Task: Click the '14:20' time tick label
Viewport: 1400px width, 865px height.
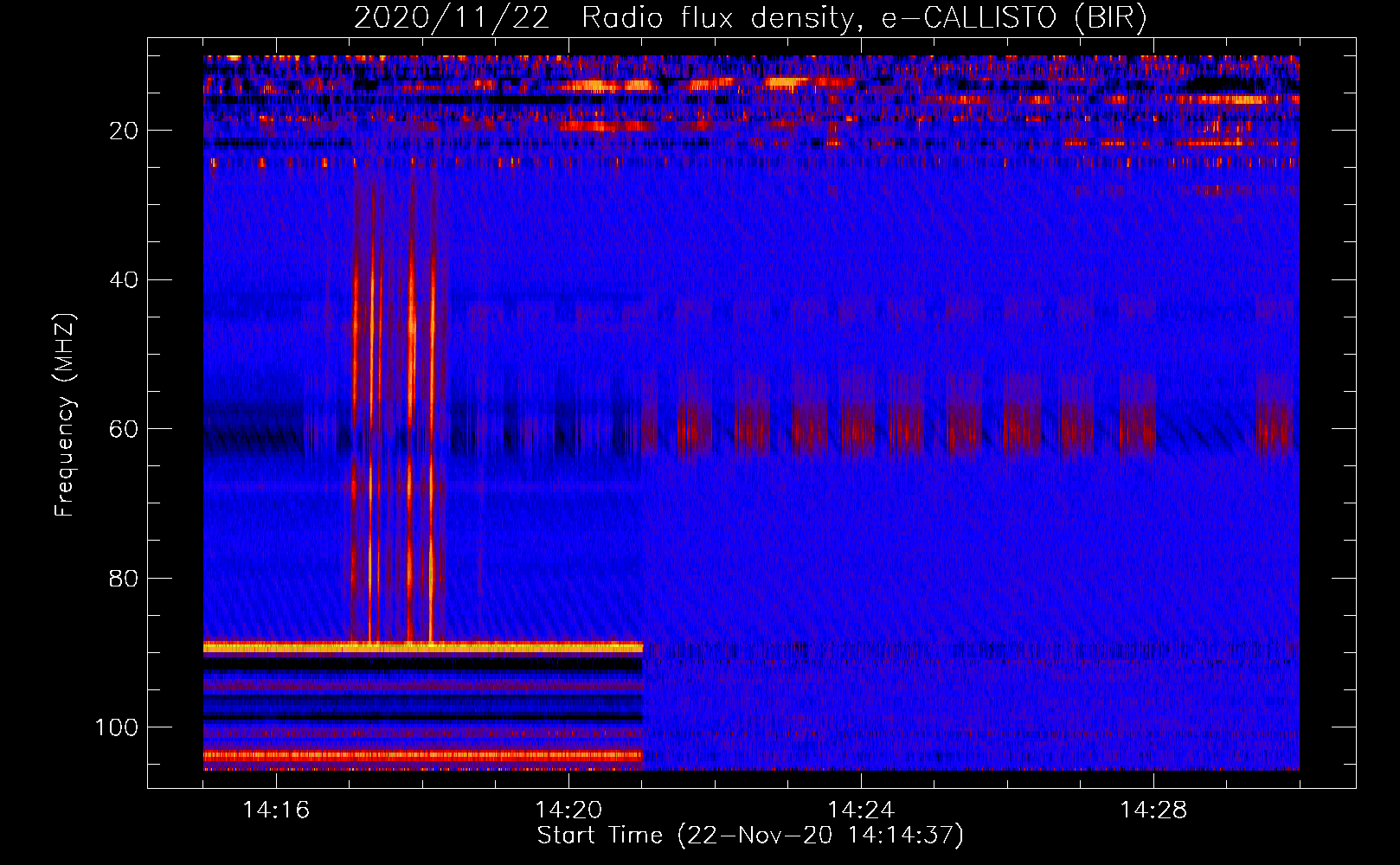Action: [x=568, y=811]
